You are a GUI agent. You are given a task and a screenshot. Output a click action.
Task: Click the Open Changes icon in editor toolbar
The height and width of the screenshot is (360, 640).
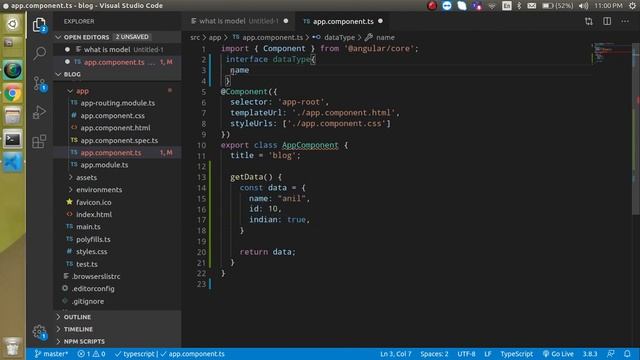click(x=589, y=21)
